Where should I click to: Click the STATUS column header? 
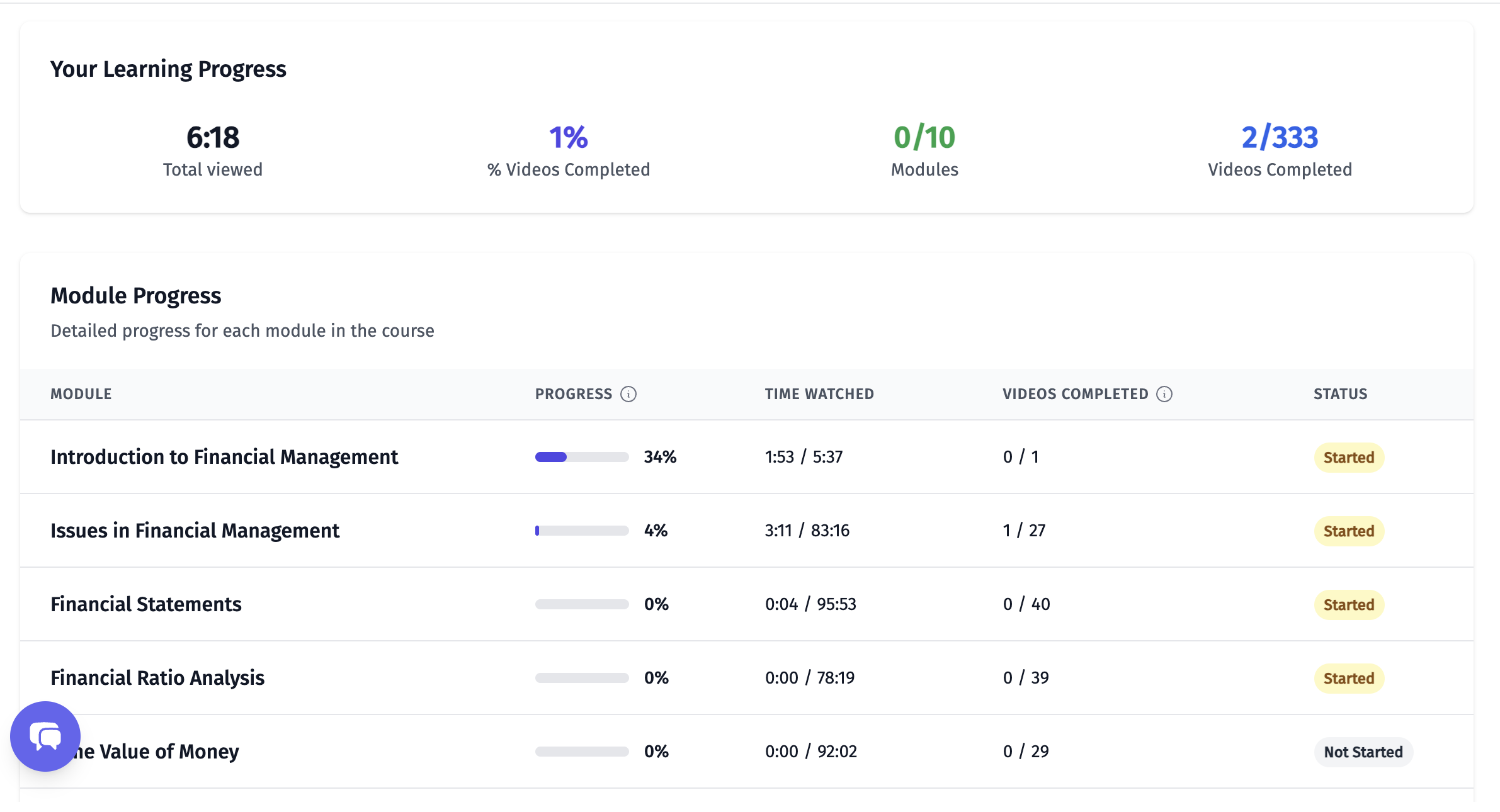[x=1340, y=394]
